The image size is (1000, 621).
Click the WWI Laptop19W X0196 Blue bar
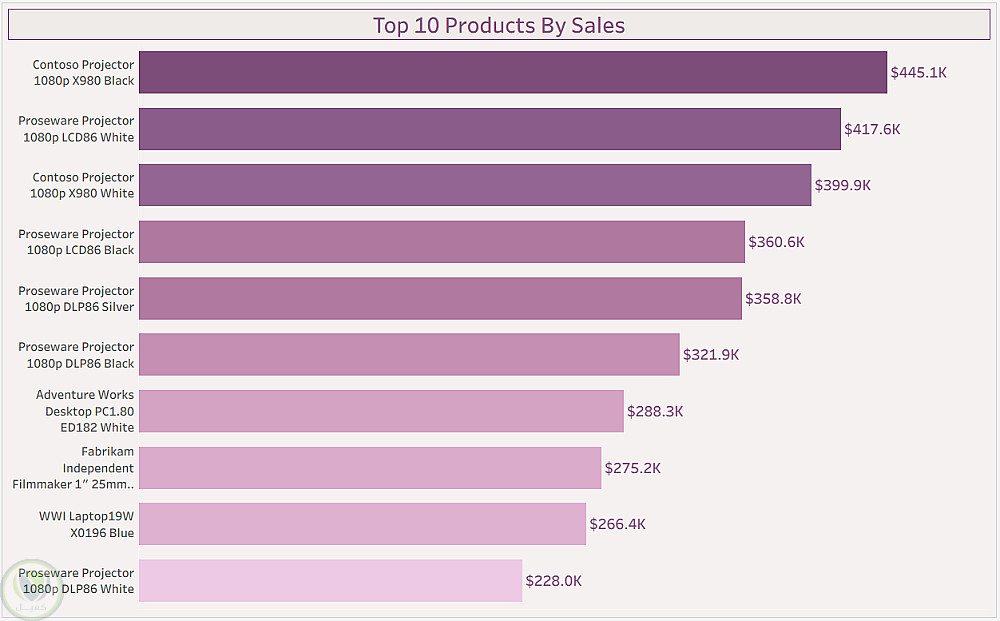[x=362, y=524]
